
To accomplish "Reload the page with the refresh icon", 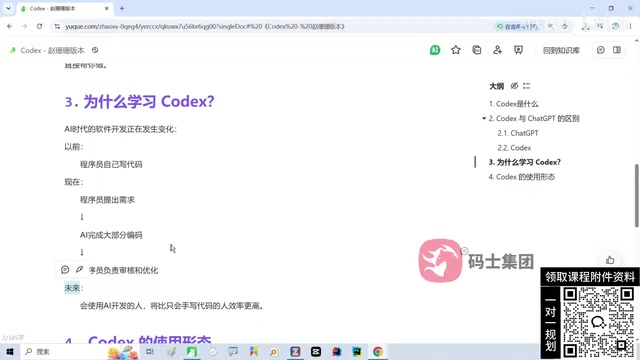I will (40, 26).
